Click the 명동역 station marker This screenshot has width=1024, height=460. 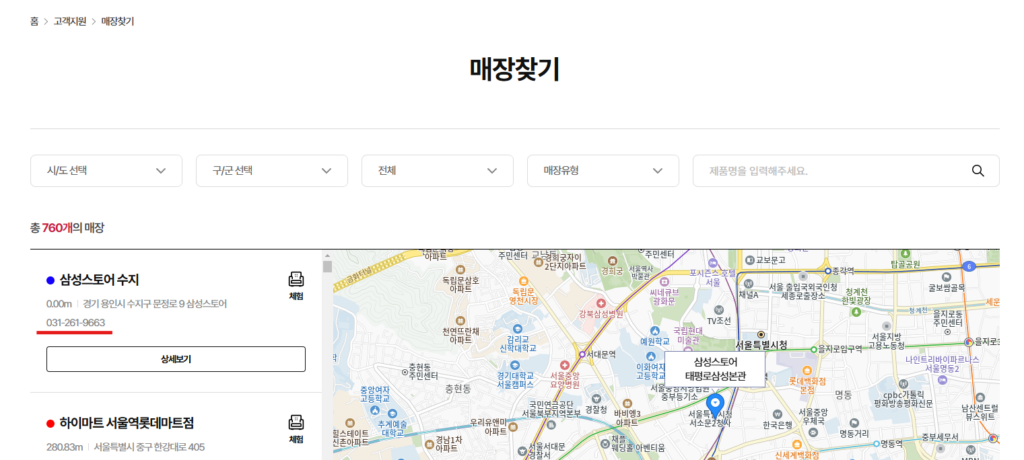(x=876, y=443)
